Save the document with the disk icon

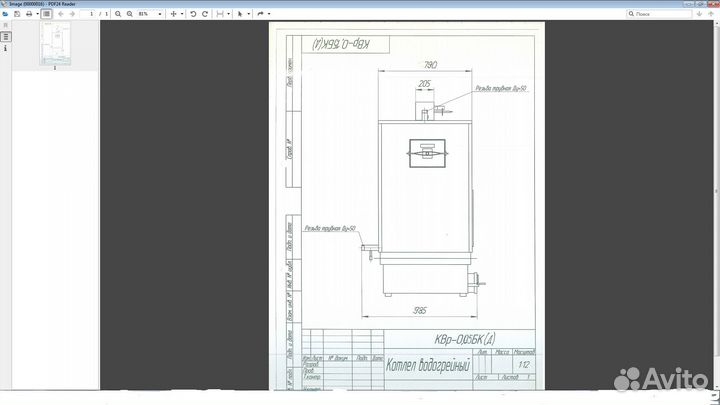pos(15,14)
